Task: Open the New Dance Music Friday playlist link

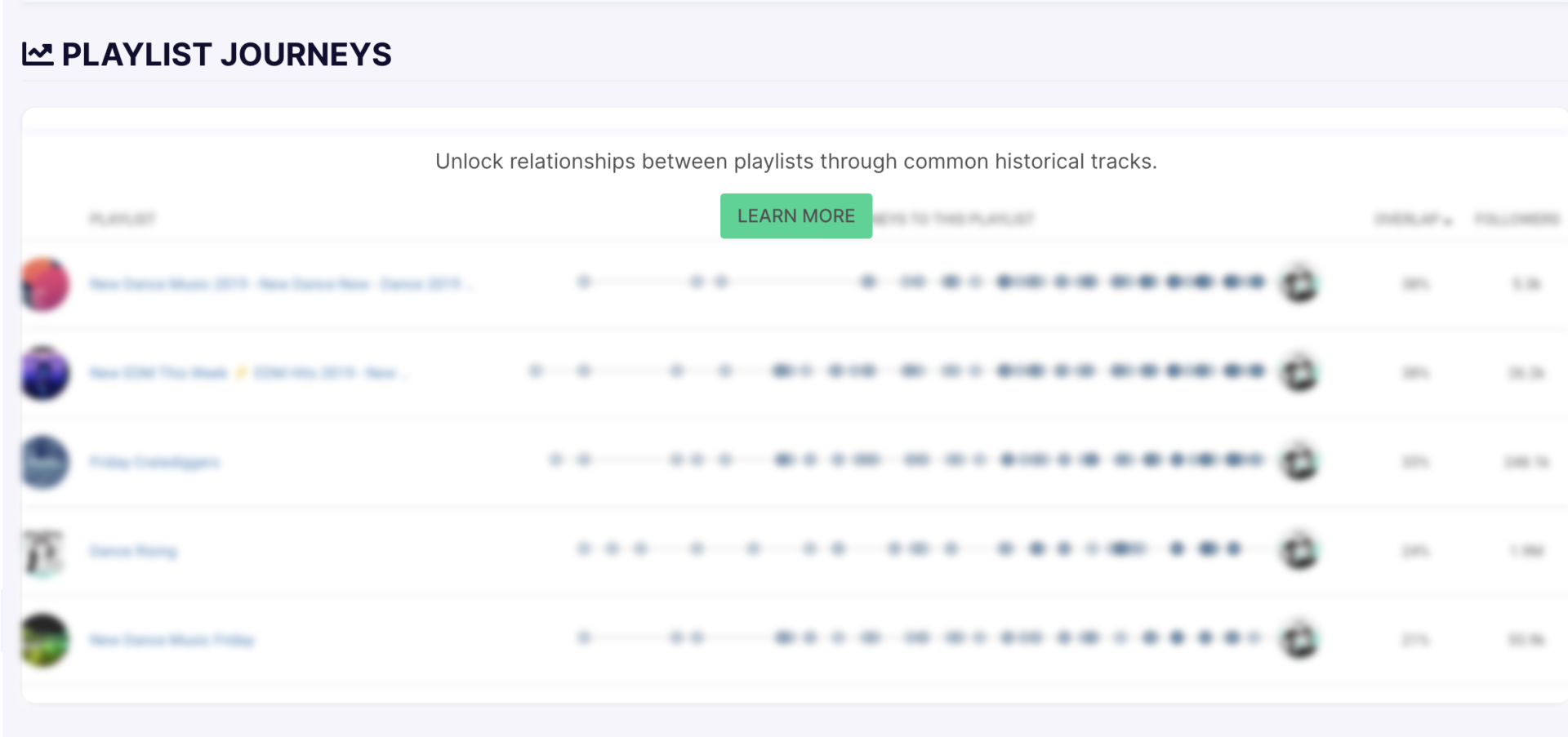Action: [172, 640]
